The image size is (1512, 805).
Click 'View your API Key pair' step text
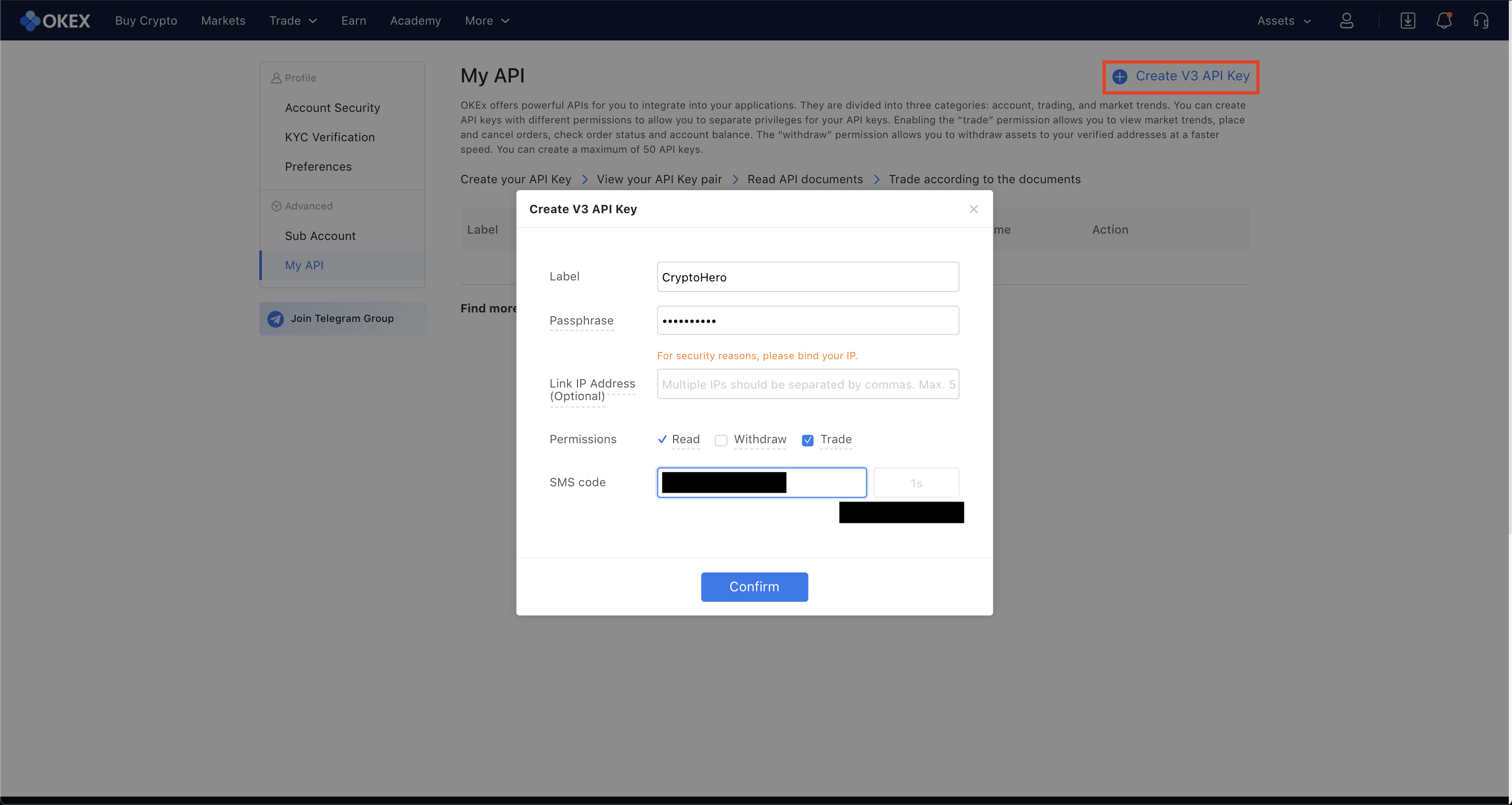[x=659, y=179]
